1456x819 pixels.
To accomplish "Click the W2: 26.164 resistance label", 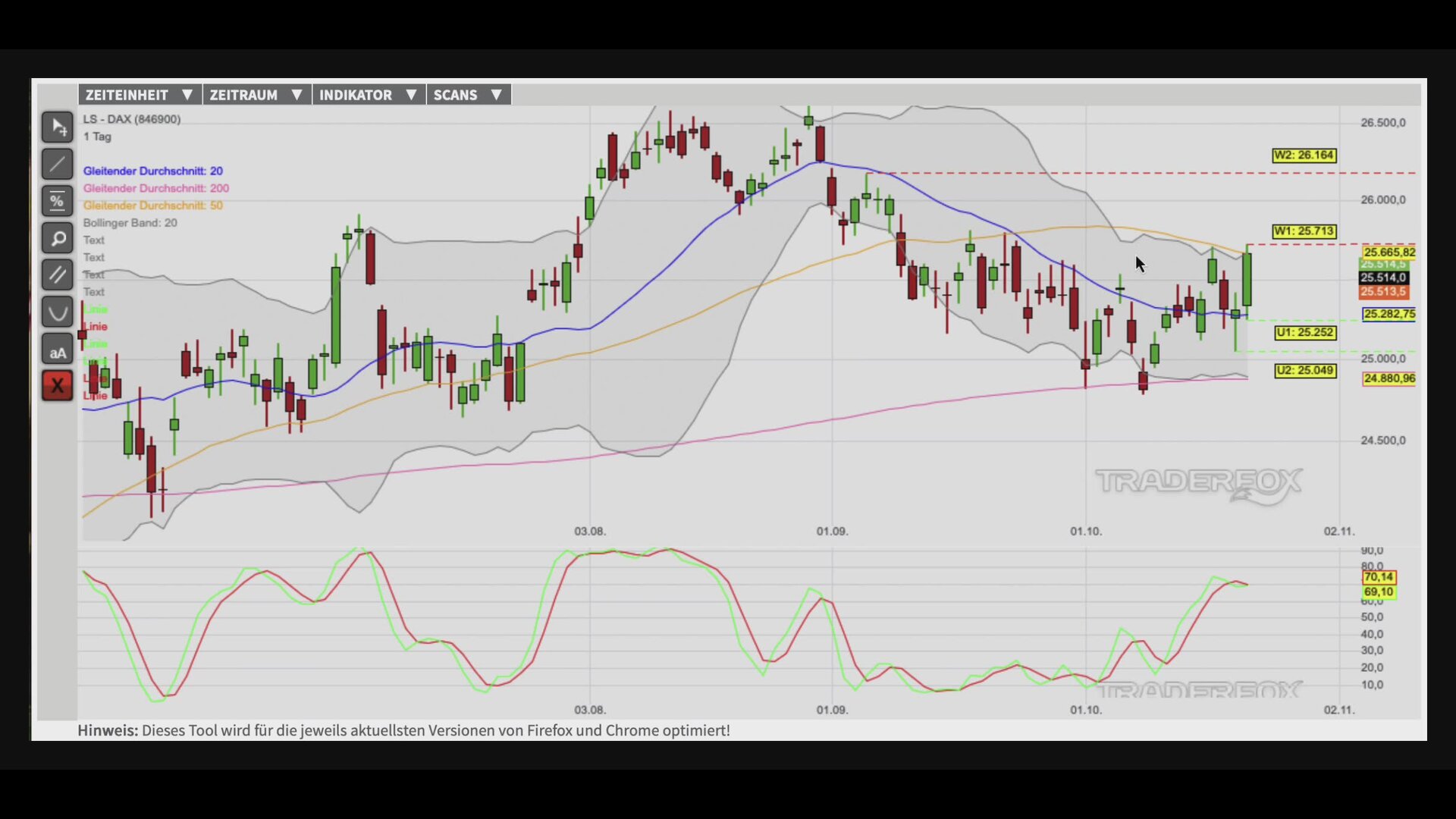I will pos(1304,155).
